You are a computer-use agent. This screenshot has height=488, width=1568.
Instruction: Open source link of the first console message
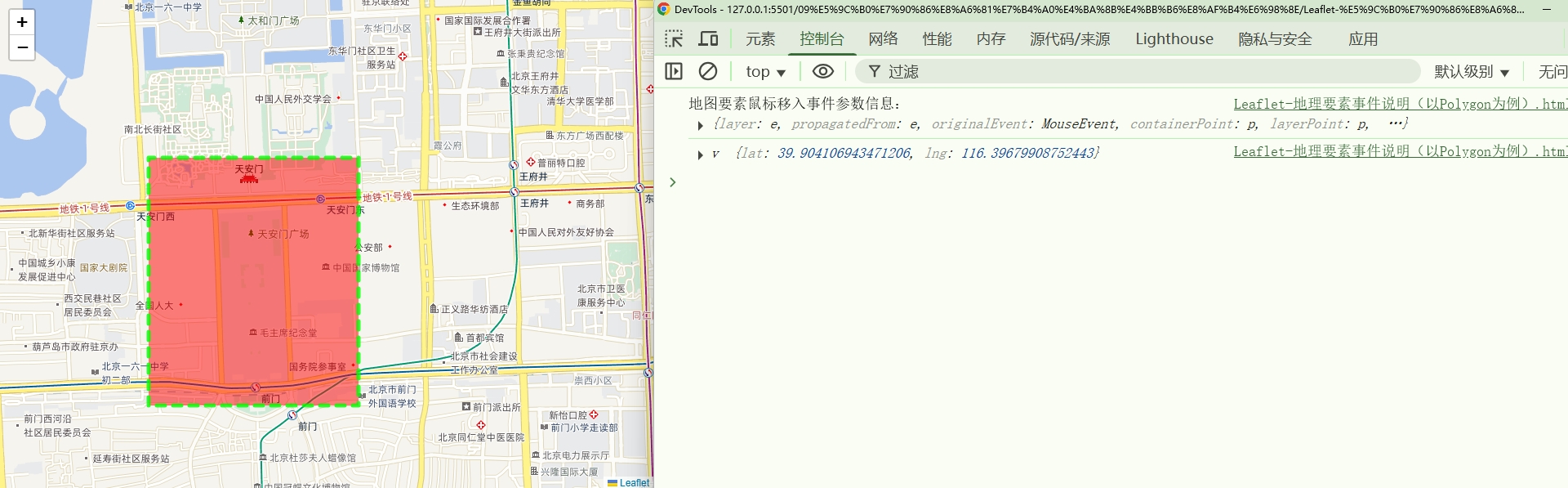[x=1400, y=104]
